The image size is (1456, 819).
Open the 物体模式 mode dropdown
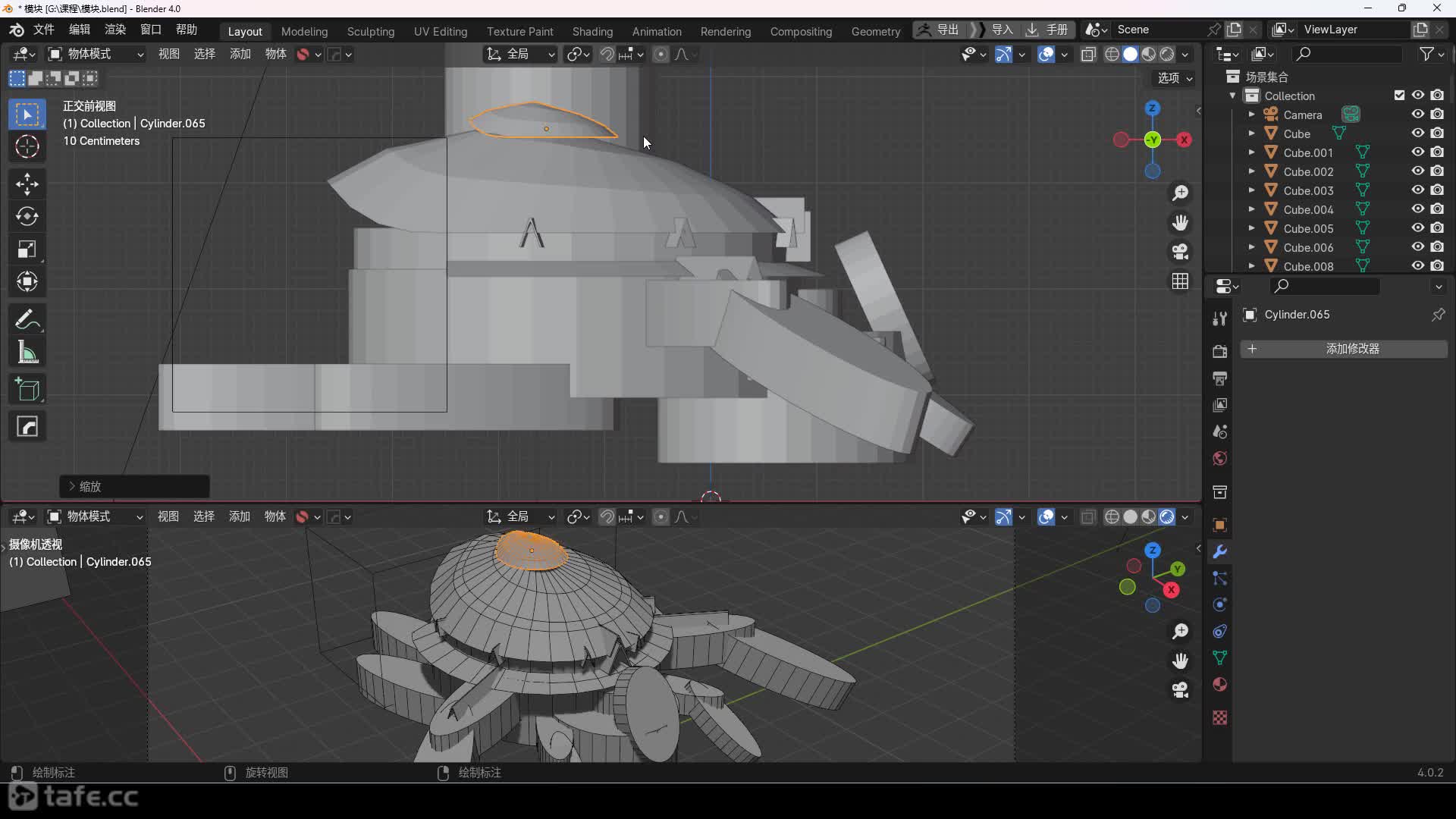click(96, 54)
